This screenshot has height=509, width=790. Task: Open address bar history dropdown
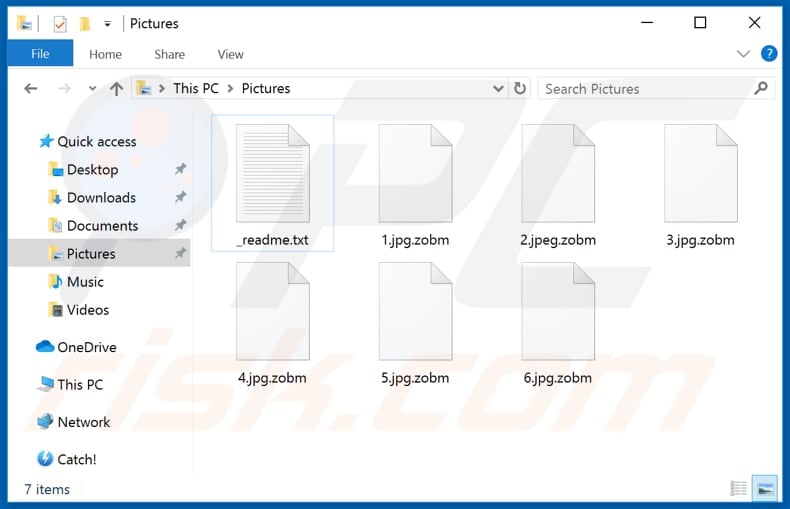[499, 88]
